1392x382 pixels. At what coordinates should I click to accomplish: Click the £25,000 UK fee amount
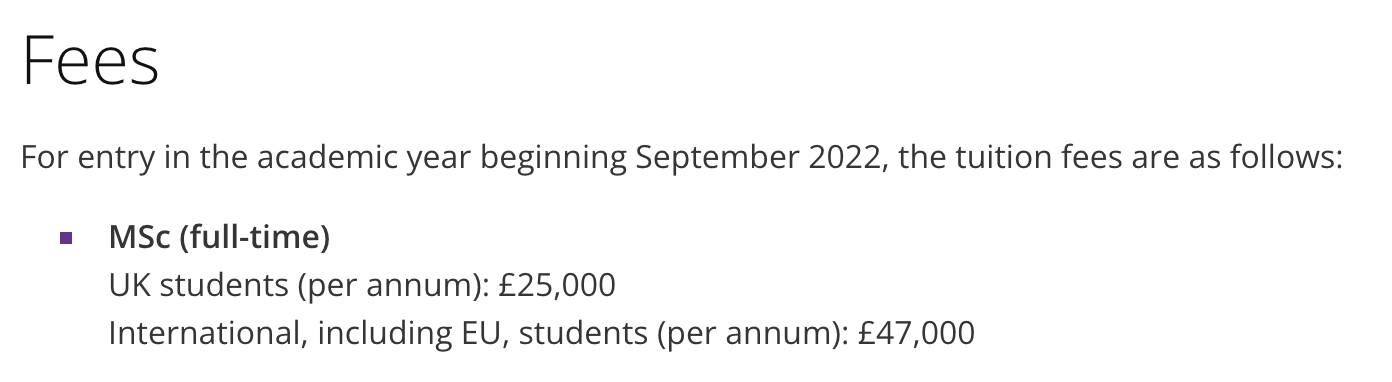pyautogui.click(x=557, y=286)
